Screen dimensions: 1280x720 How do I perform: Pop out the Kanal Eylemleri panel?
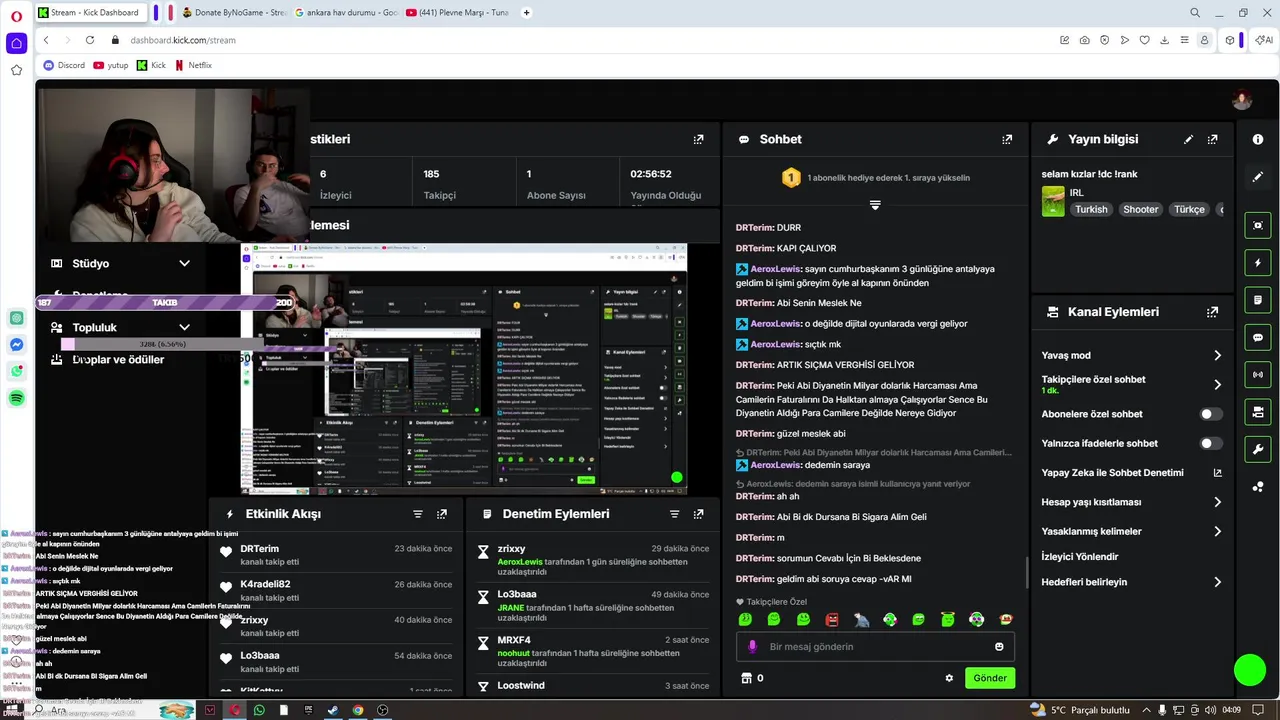[x=1212, y=312]
